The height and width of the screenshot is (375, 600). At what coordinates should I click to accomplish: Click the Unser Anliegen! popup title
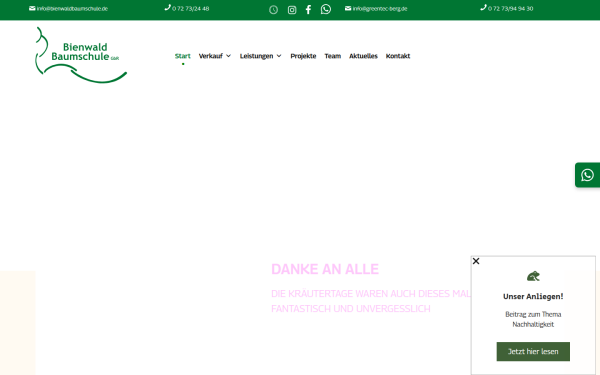point(533,296)
